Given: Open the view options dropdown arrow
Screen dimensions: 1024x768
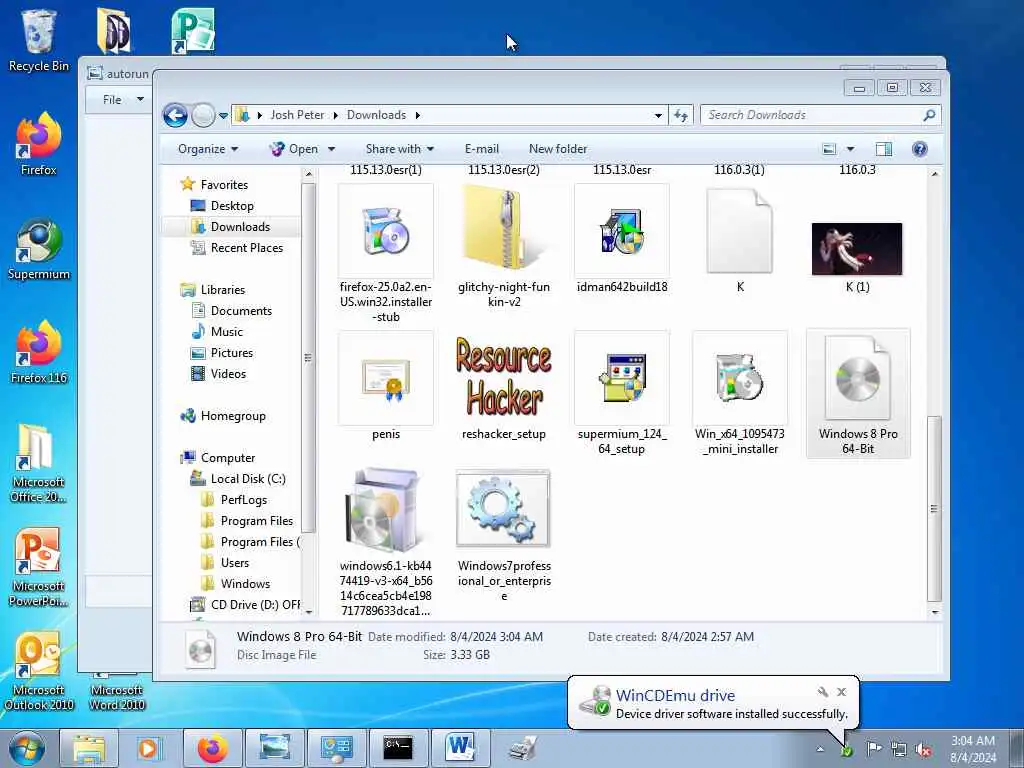Looking at the screenshot, I should tap(850, 149).
